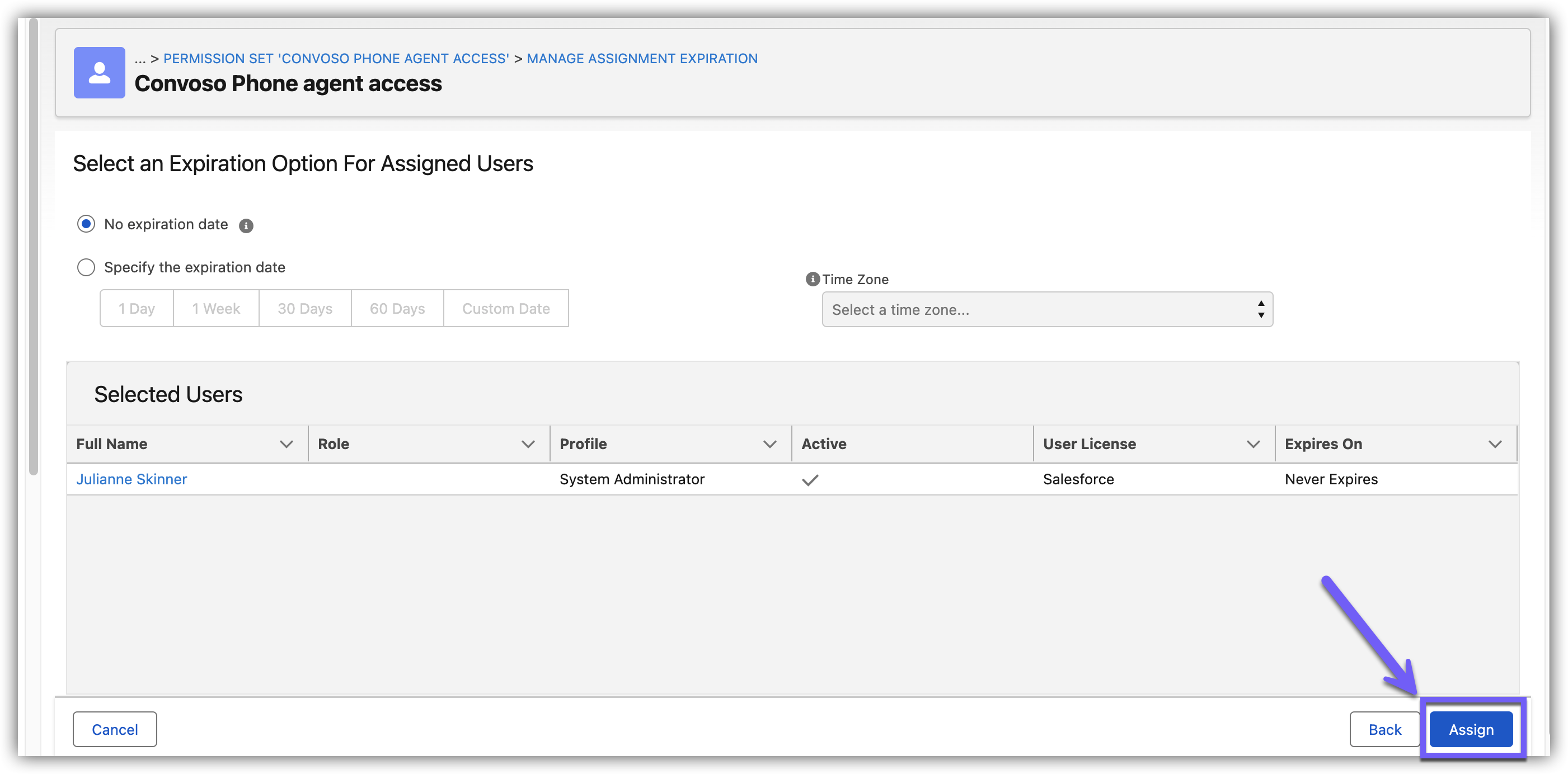
Task: Select the No expiration date radio button
Action: click(86, 224)
